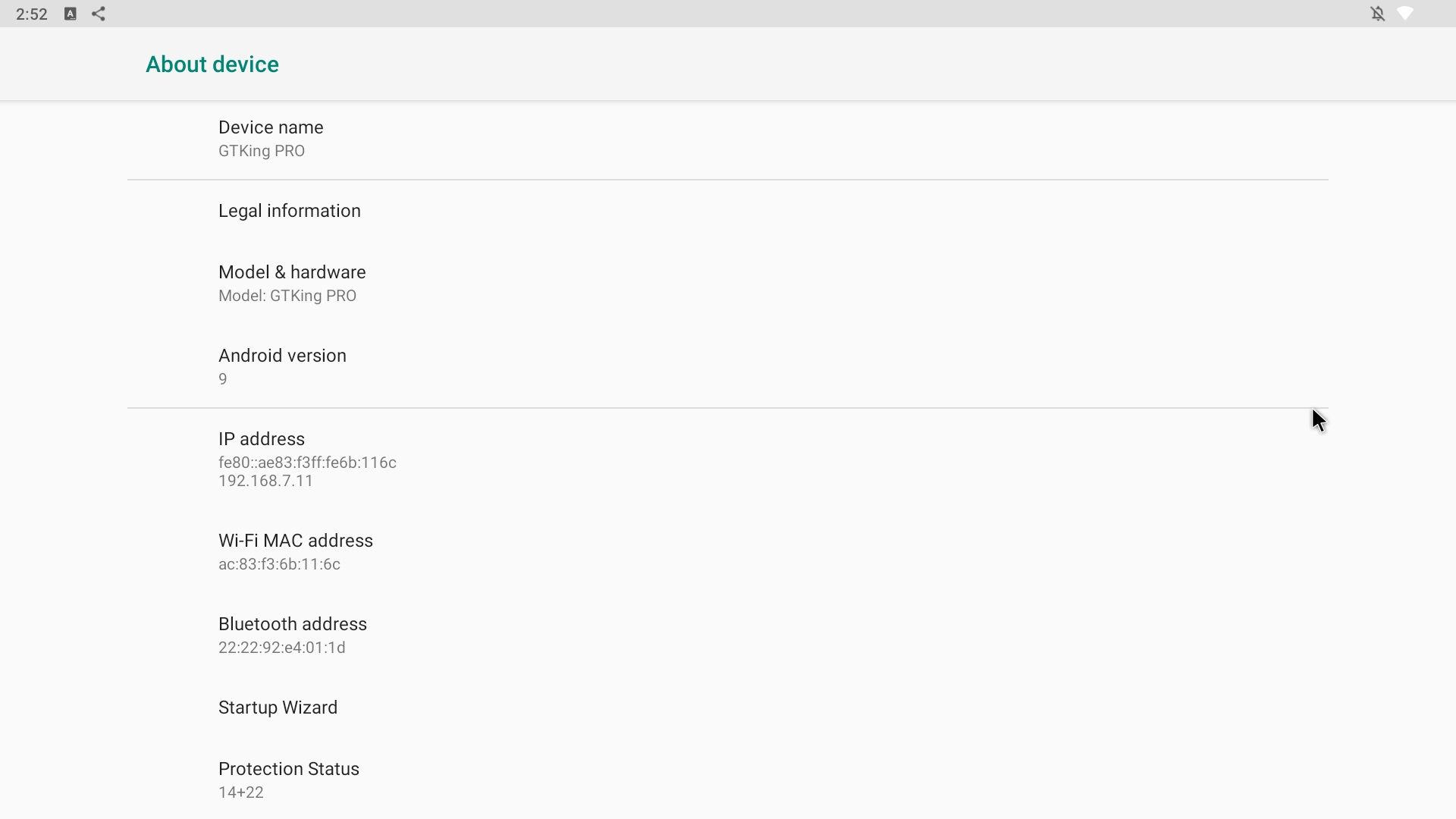The width and height of the screenshot is (1456, 819).
Task: Tap the fe80 IPv6 address text
Action: 307,463
